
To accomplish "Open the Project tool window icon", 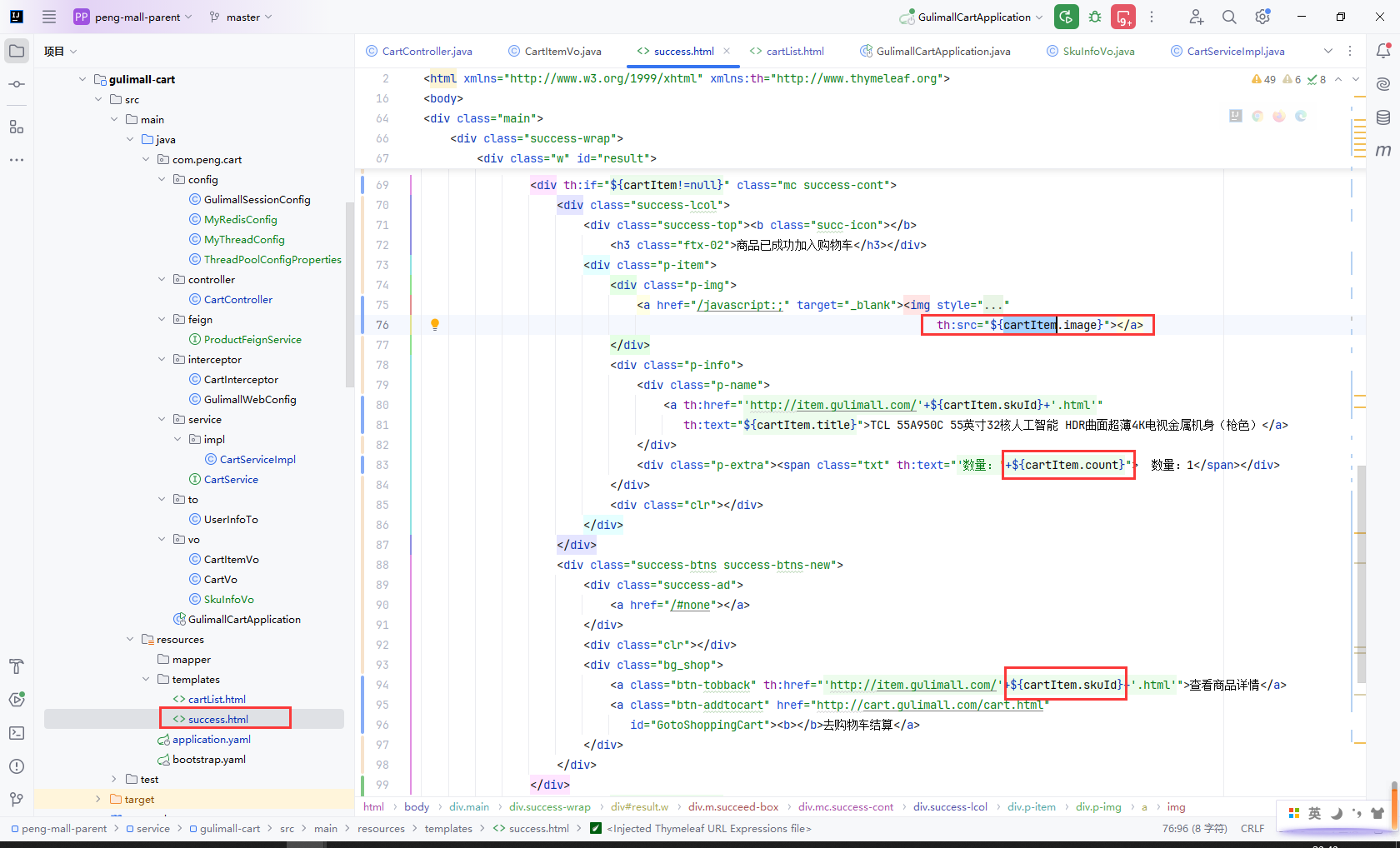I will tap(17, 51).
